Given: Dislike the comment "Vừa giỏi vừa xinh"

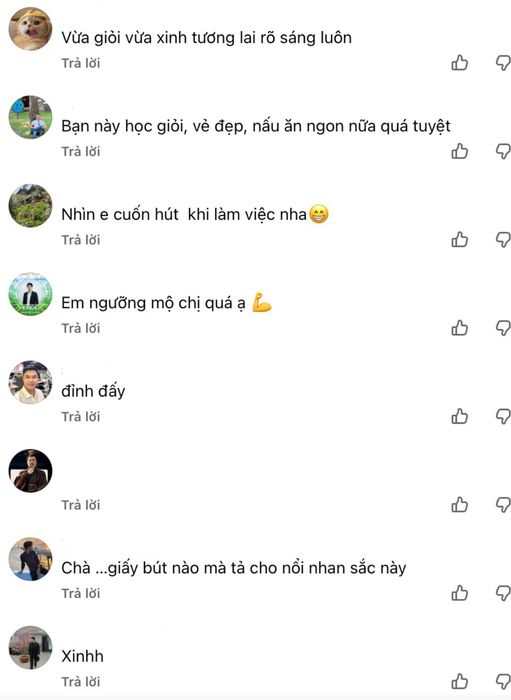Looking at the screenshot, I should [x=503, y=63].
